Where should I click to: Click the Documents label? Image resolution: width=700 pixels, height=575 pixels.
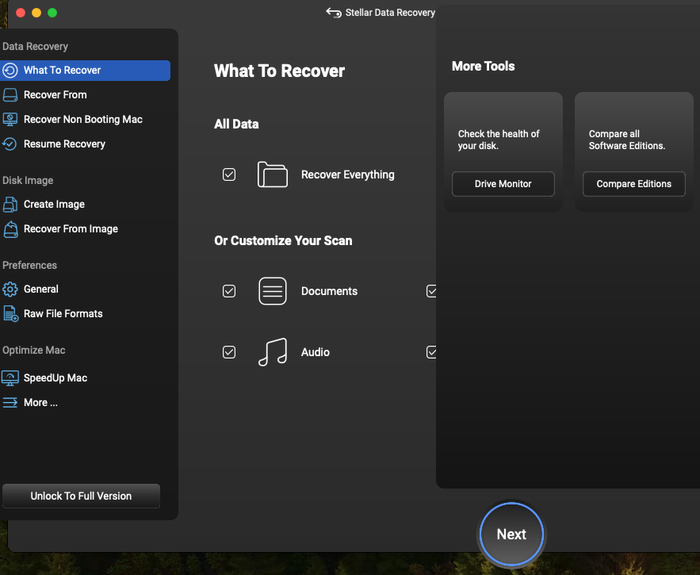(x=329, y=291)
